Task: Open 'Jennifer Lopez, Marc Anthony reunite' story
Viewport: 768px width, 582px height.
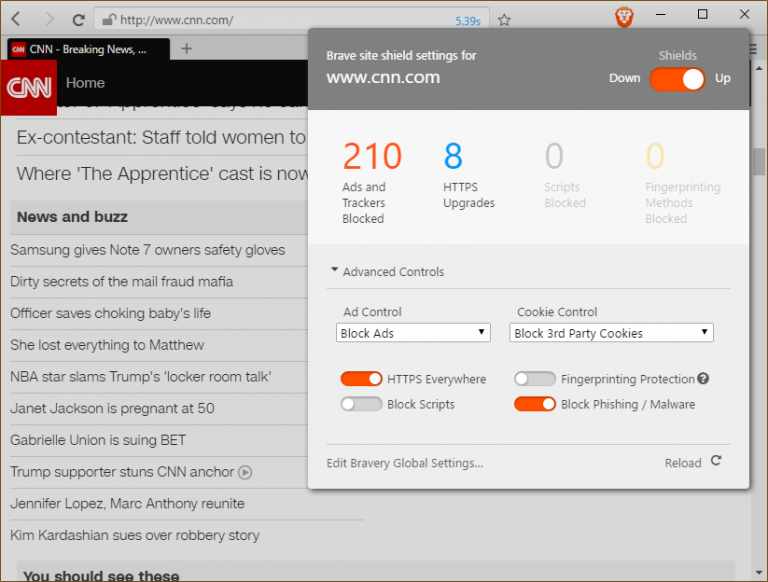Action: [127, 504]
